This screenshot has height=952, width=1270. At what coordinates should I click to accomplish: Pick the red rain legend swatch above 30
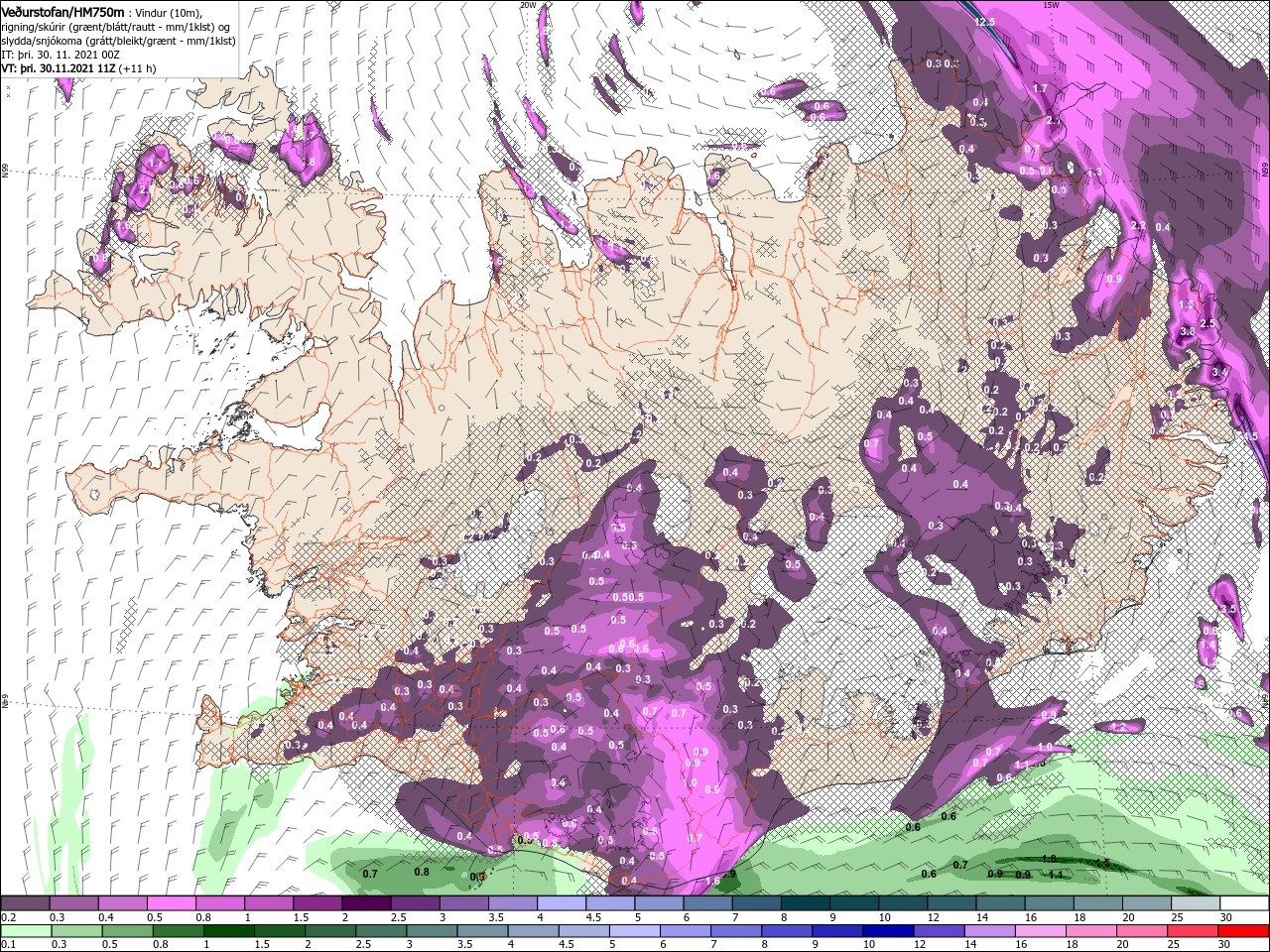tap(1244, 932)
